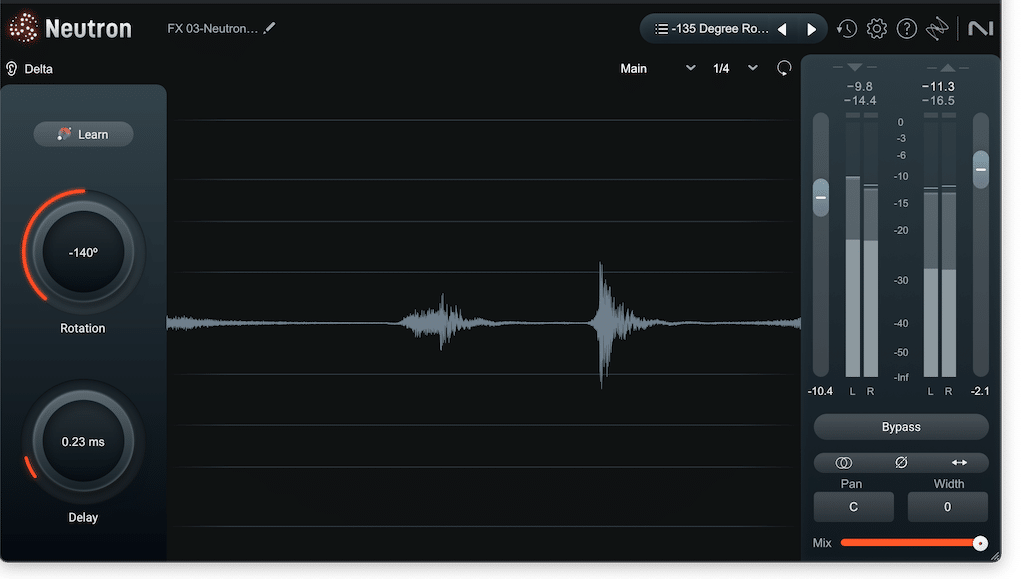Go to the previous preset
This screenshot has height=579, width=1024.
point(782,29)
